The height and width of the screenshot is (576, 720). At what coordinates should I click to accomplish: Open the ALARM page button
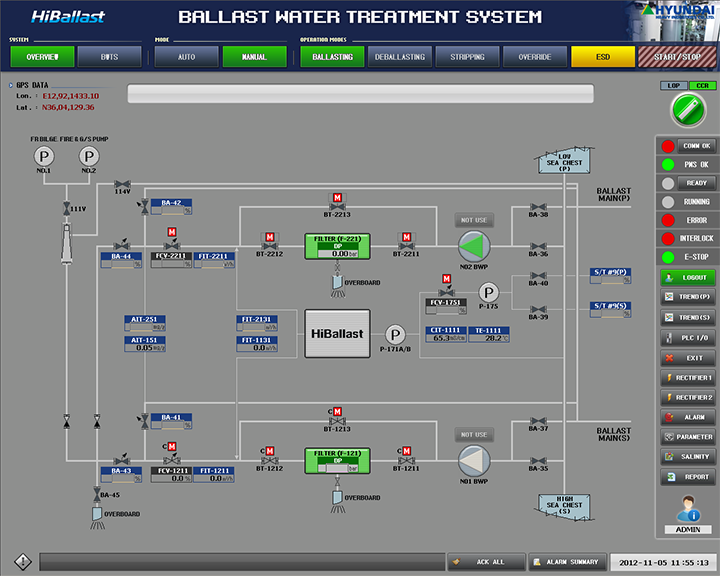[688, 418]
